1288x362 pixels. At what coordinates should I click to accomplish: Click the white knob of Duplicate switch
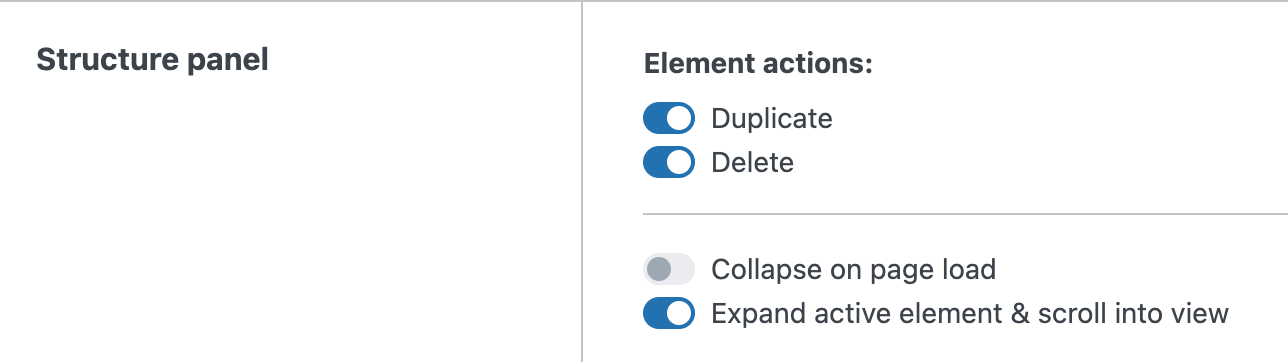point(679,118)
